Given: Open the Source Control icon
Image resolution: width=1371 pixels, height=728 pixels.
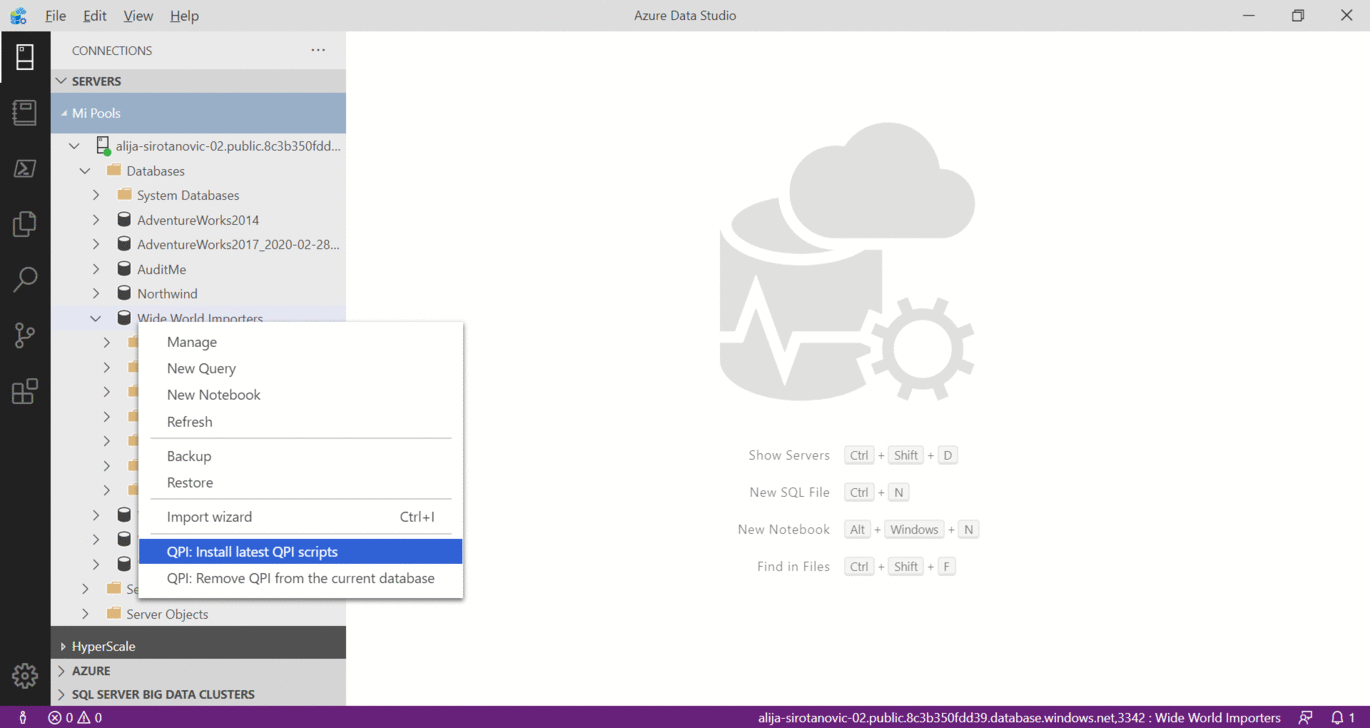Looking at the screenshot, I should click(25, 335).
